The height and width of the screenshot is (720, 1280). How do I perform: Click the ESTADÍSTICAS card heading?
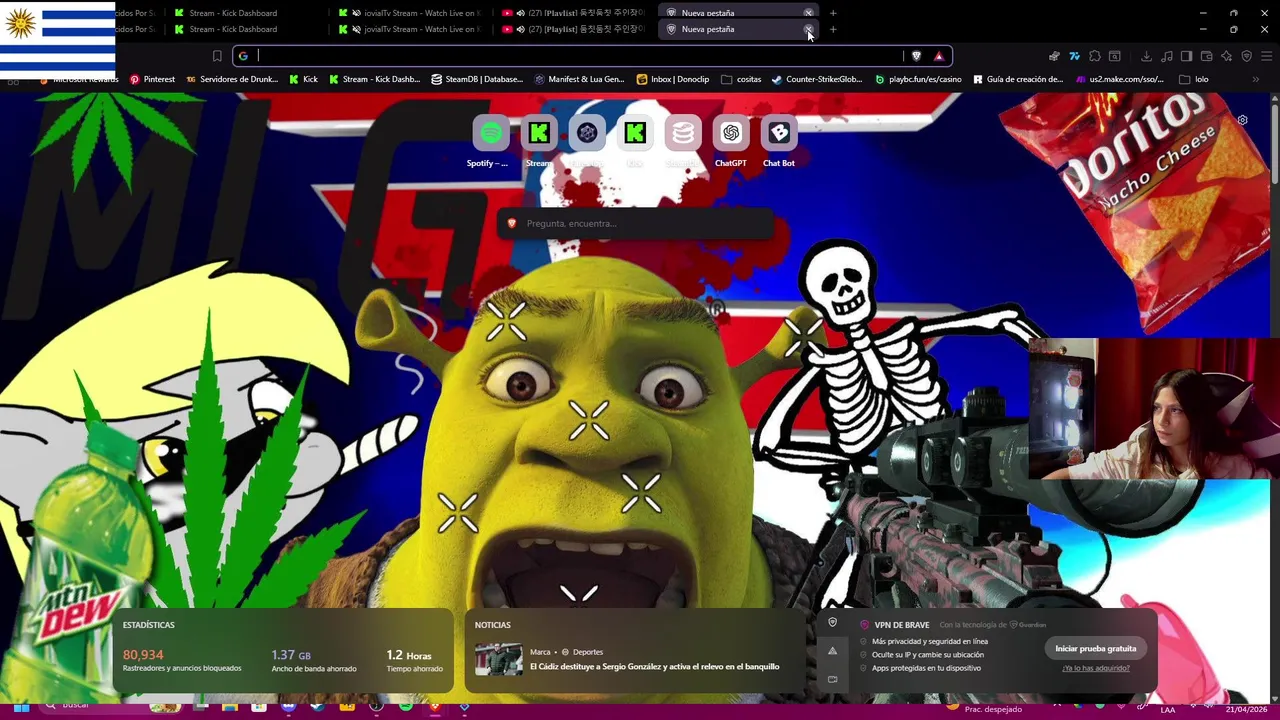pos(148,625)
